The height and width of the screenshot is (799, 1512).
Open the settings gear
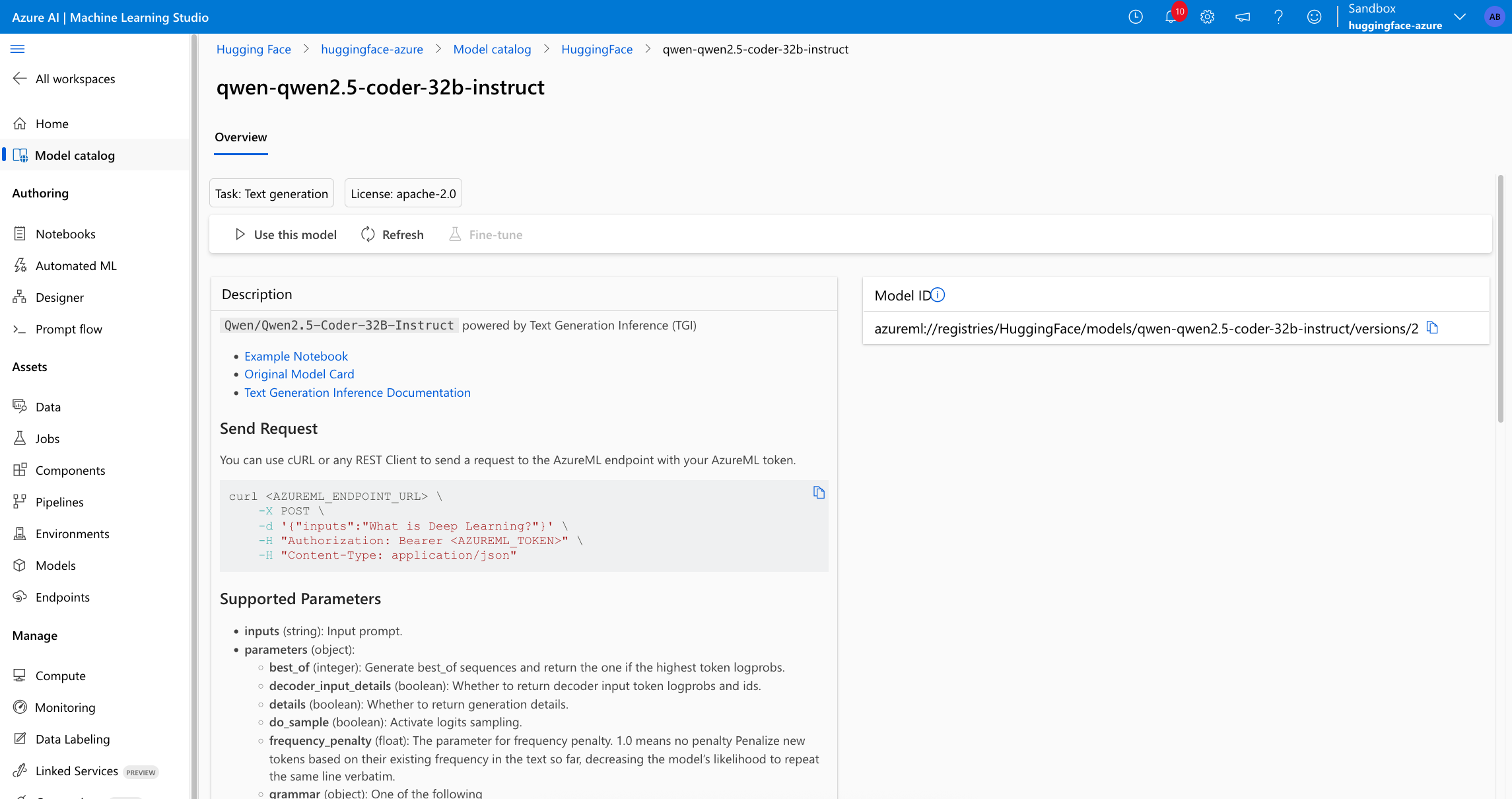1208,17
